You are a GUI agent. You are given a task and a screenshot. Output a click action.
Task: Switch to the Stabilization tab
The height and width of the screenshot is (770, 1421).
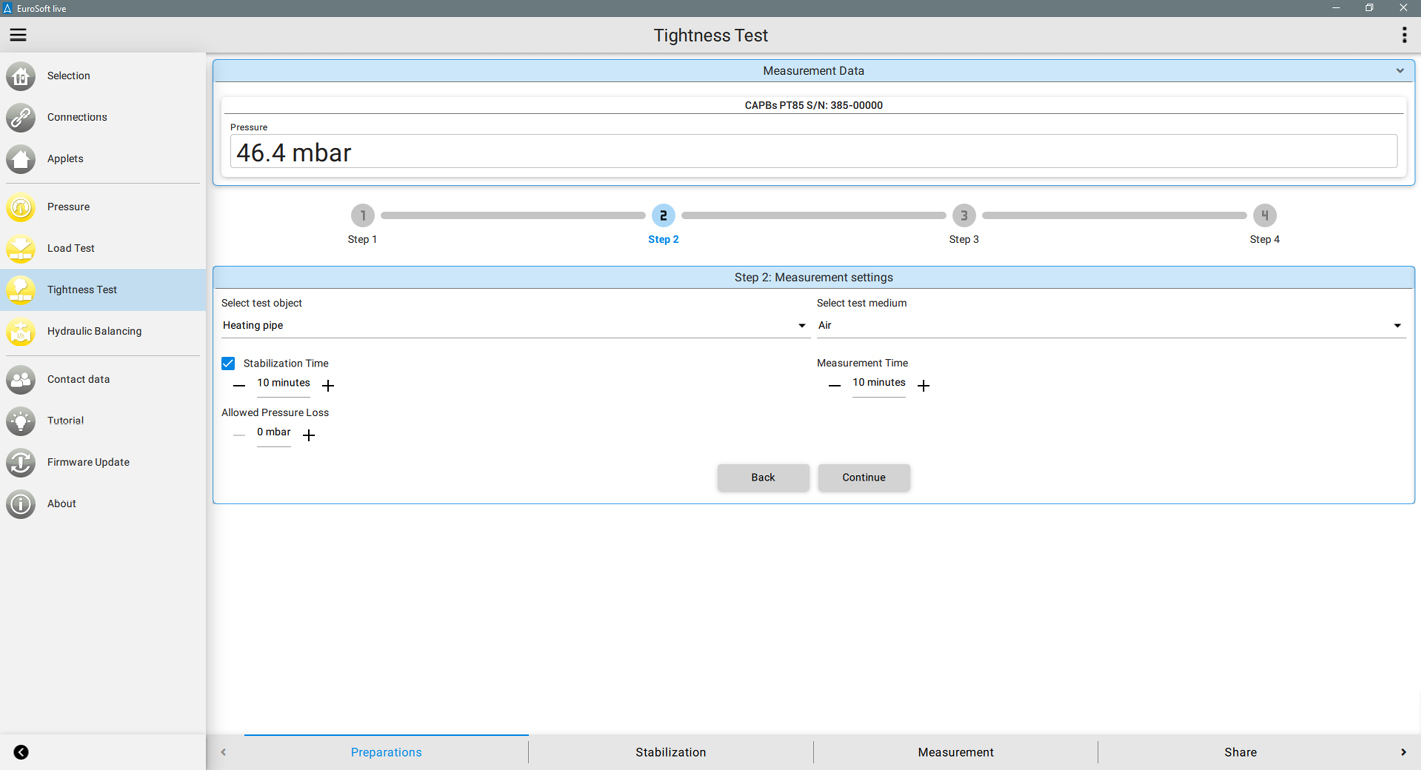[x=670, y=752]
